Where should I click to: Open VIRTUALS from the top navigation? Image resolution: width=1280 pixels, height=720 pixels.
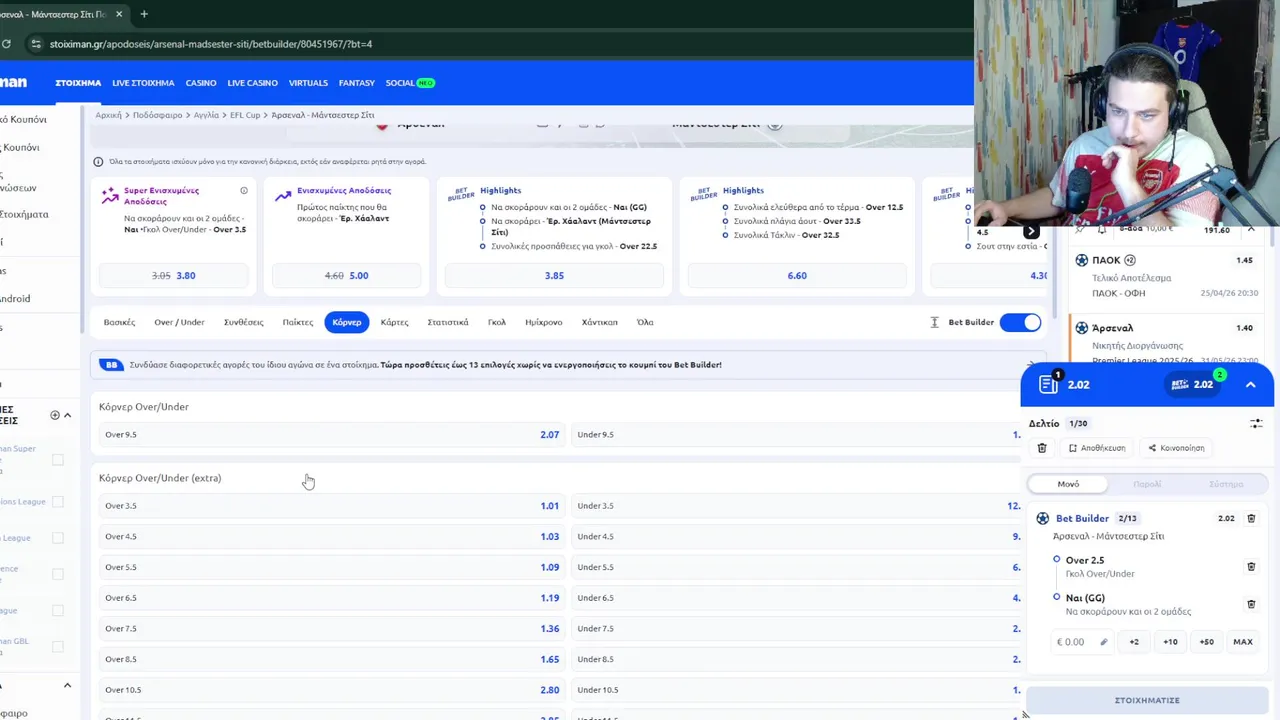coord(308,83)
